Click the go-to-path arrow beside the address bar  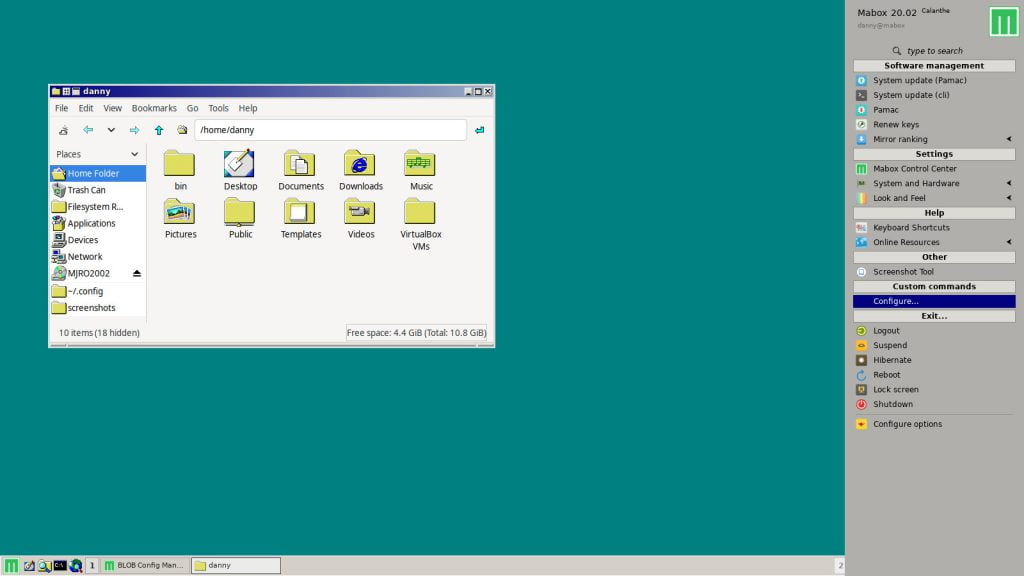point(480,130)
